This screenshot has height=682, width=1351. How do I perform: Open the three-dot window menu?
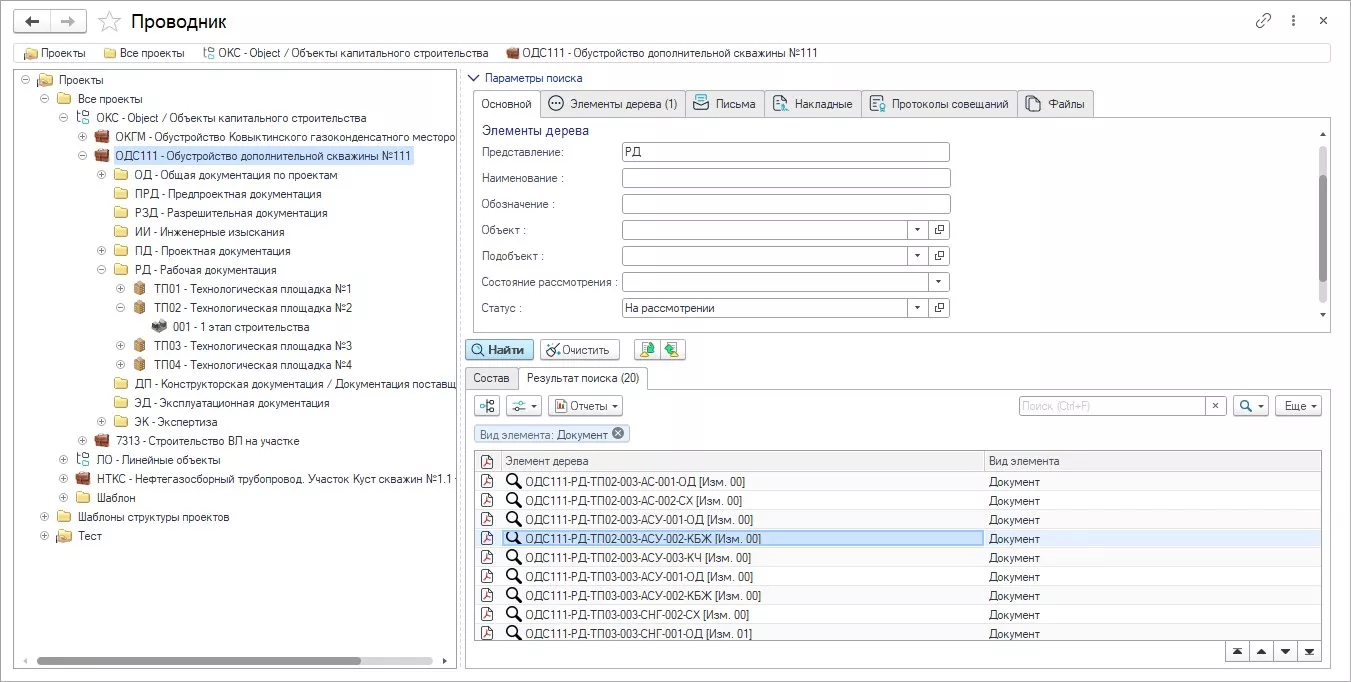click(x=1293, y=21)
